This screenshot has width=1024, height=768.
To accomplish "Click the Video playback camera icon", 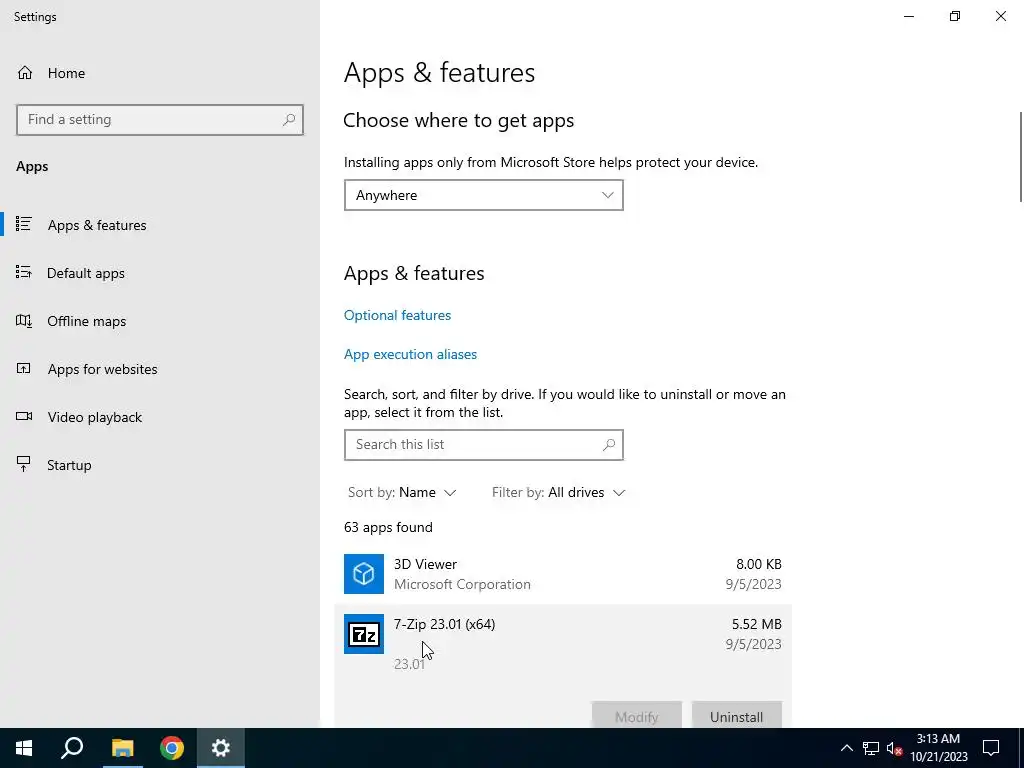I will [24, 416].
